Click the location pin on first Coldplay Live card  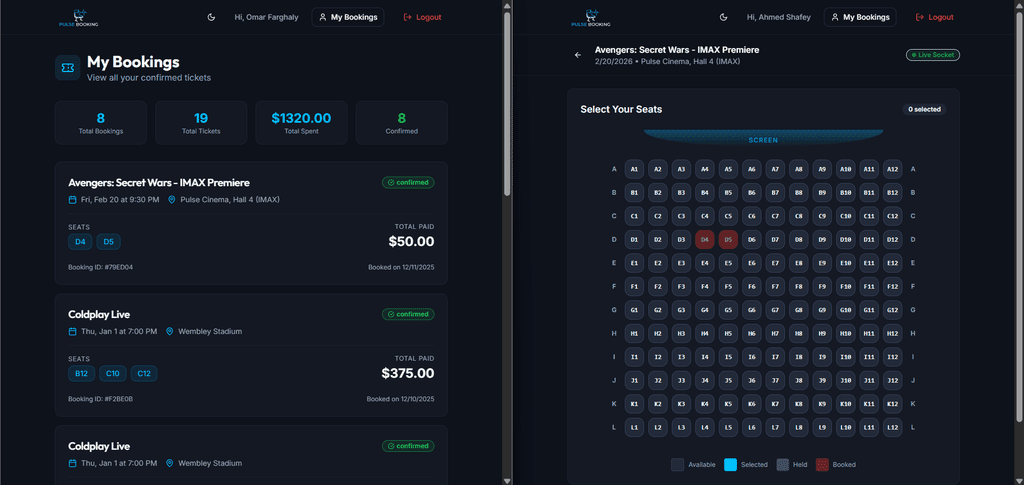point(169,332)
